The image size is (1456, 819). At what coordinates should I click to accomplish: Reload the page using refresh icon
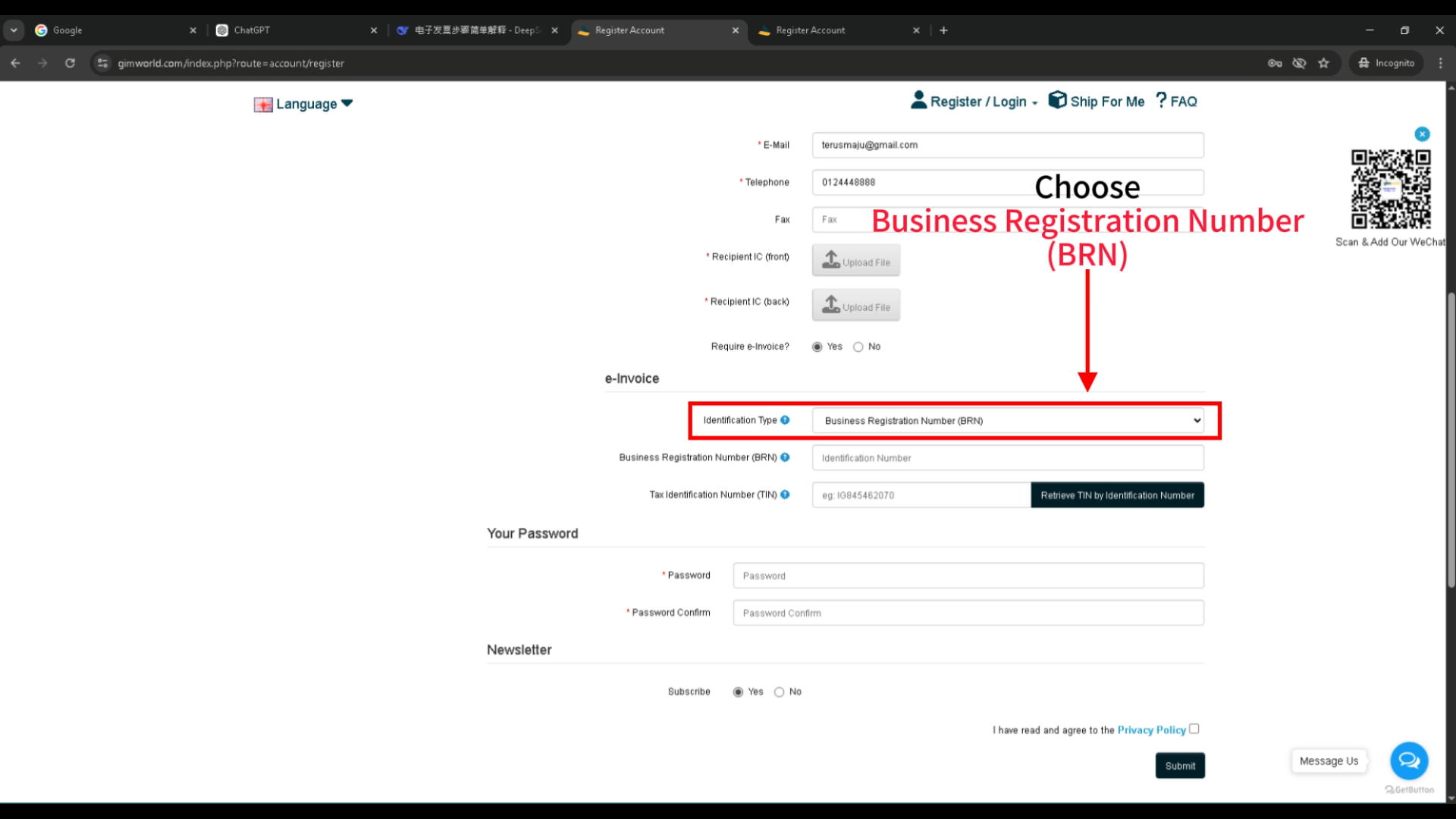70,63
